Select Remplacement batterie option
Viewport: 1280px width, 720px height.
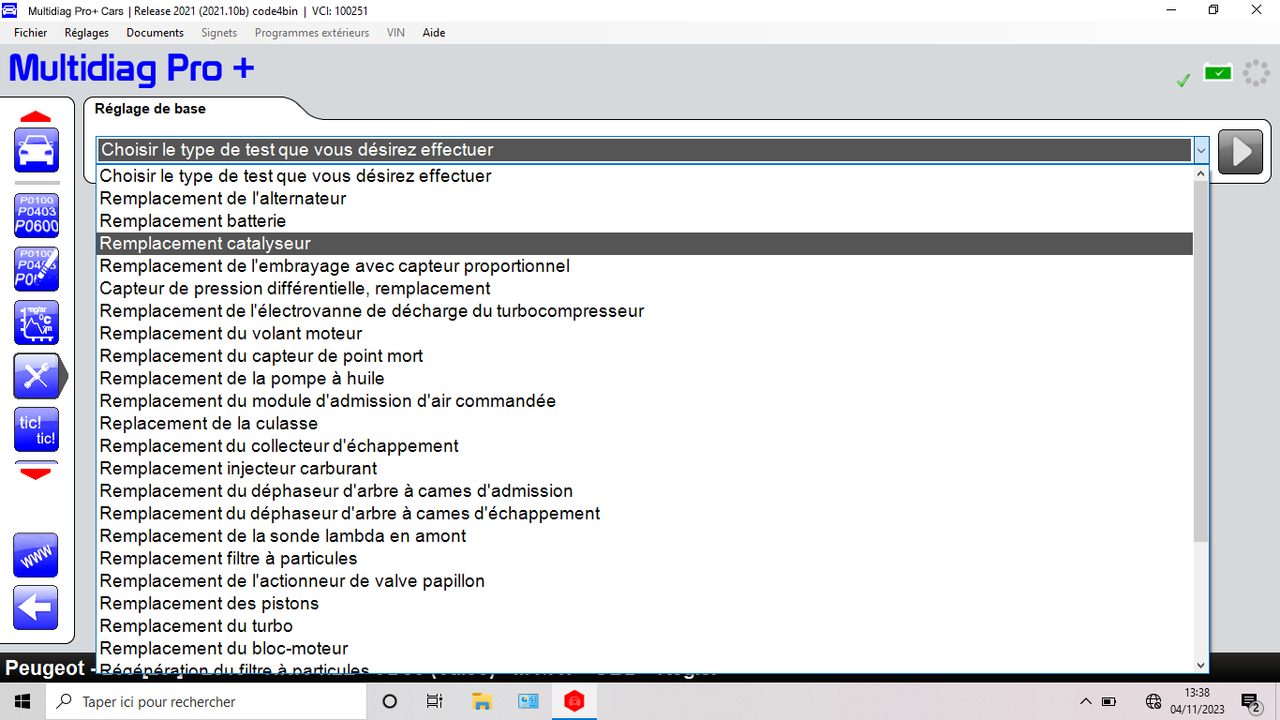click(645, 221)
